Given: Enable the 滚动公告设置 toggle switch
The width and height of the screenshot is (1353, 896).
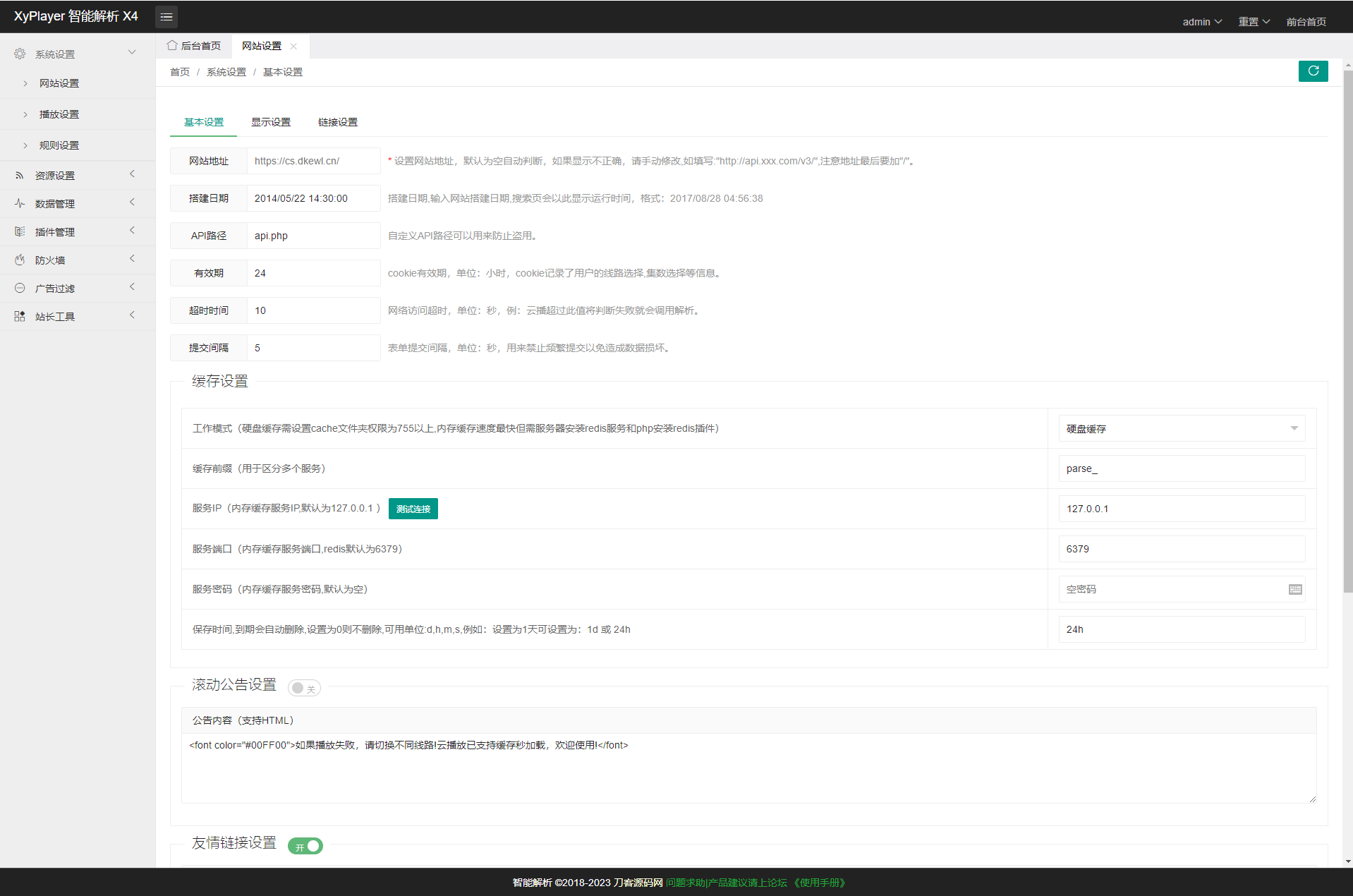Looking at the screenshot, I should 303,688.
